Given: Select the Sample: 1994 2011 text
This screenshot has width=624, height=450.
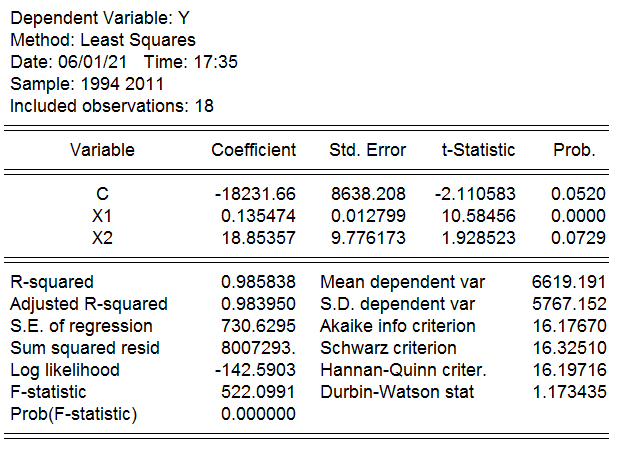Looking at the screenshot, I should pyautogui.click(x=87, y=84).
